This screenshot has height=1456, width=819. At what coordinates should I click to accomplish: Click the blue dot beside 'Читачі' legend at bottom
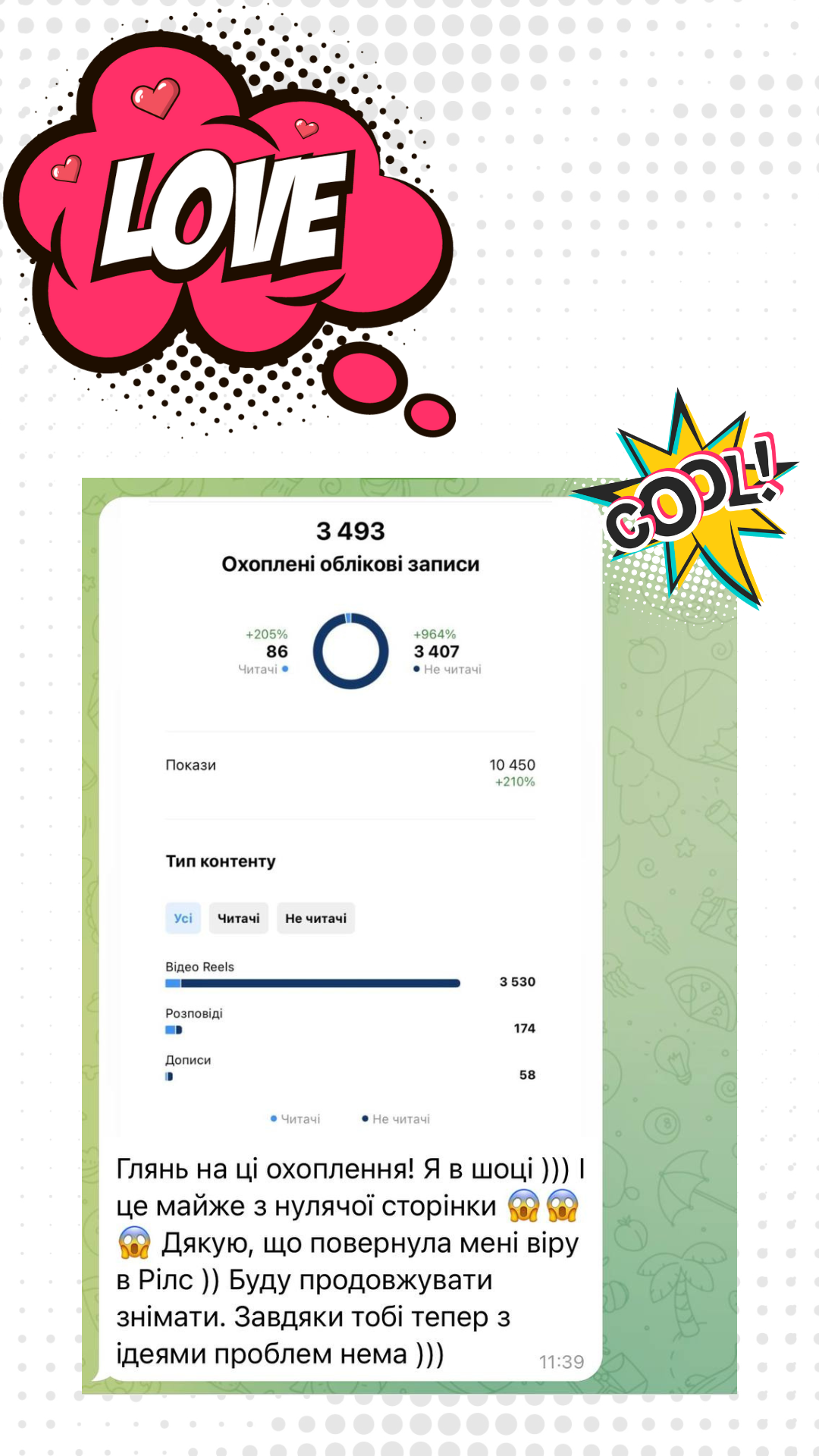[274, 1119]
